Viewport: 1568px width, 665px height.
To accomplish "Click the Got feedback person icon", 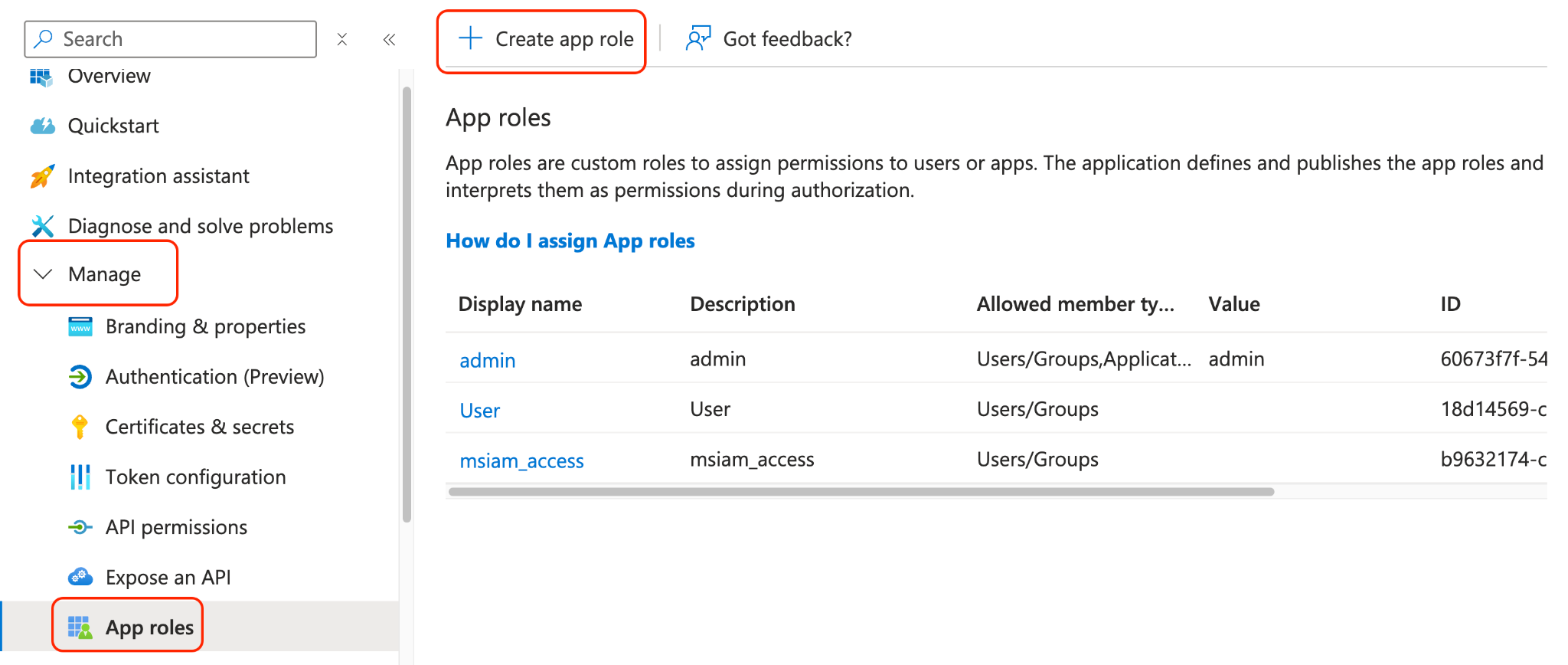I will coord(698,38).
